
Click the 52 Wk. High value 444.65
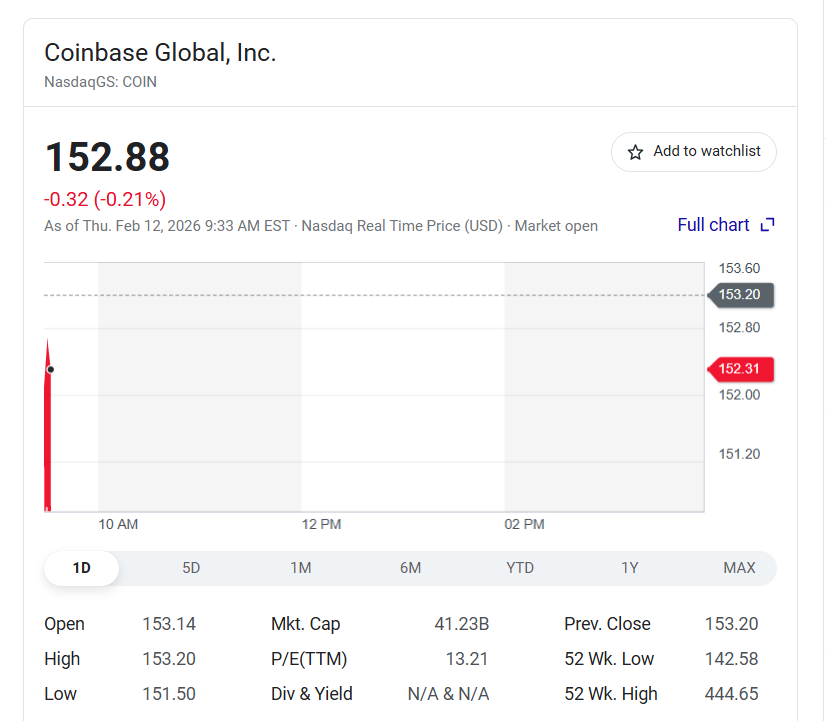click(731, 694)
